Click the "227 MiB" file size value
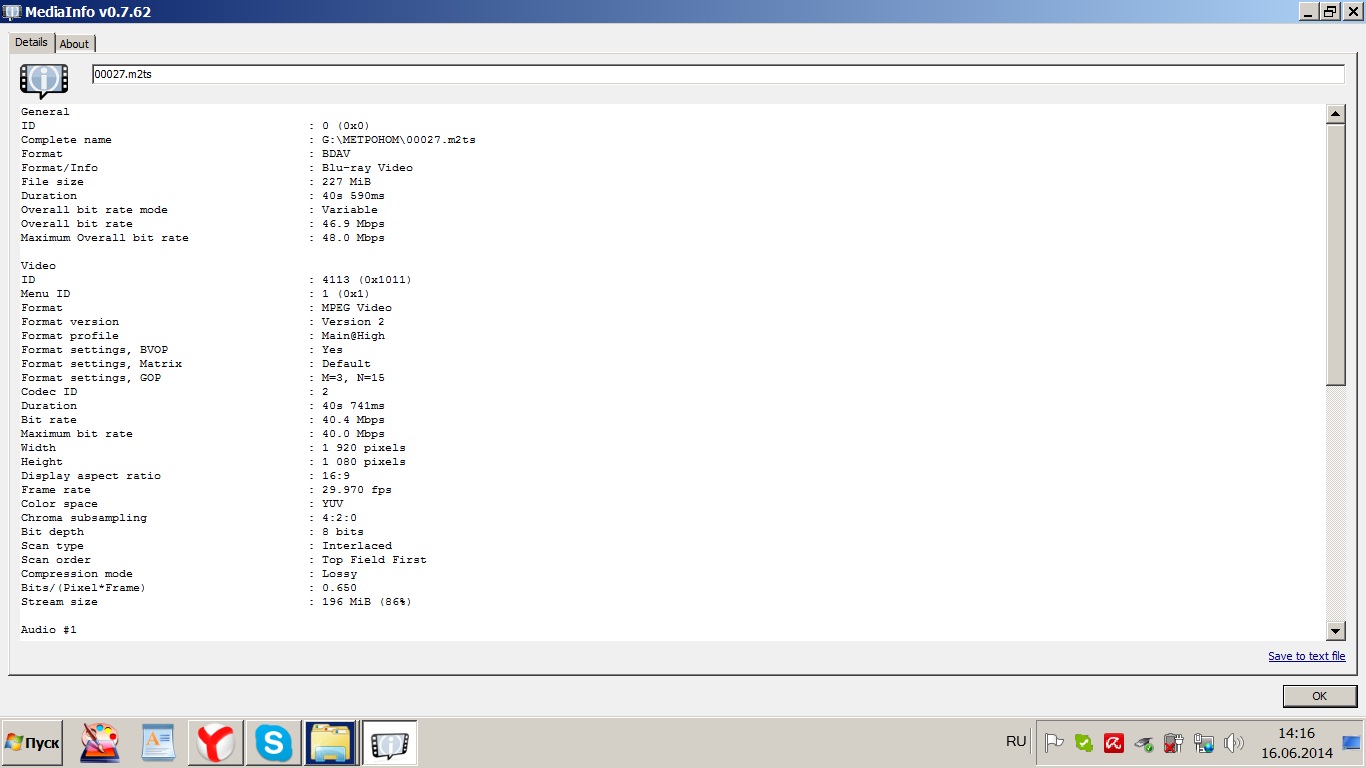The width and height of the screenshot is (1366, 768). click(x=346, y=182)
